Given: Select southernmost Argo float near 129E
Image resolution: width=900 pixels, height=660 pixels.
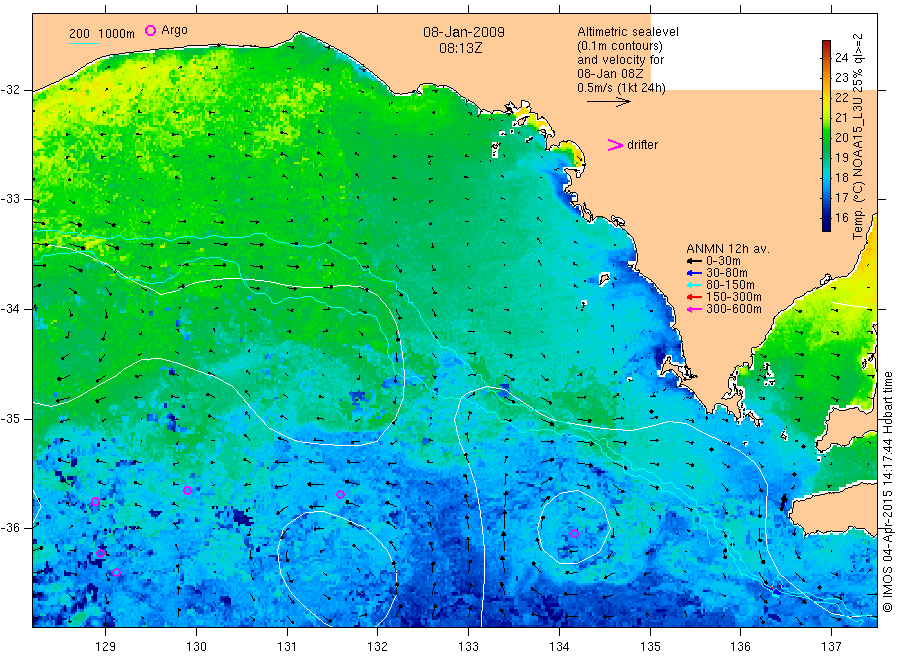Looking at the screenshot, I should (x=117, y=572).
